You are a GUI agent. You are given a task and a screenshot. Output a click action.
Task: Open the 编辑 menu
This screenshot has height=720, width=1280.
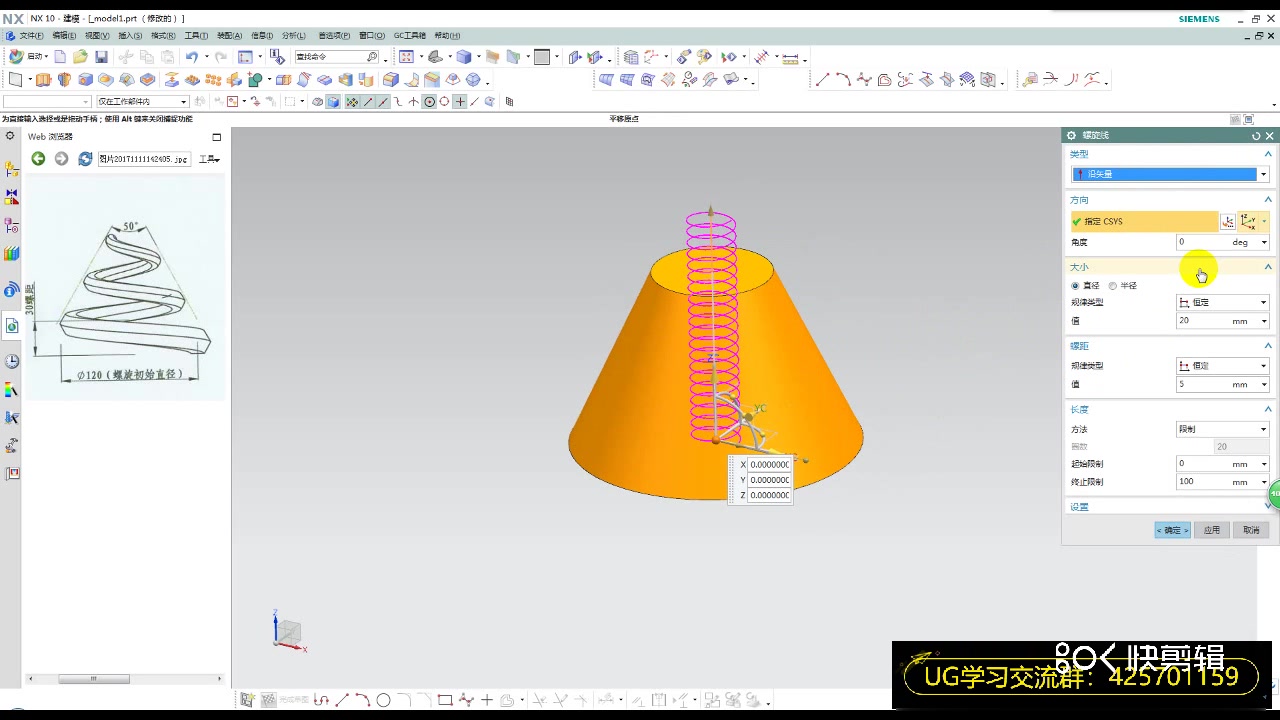(64, 36)
